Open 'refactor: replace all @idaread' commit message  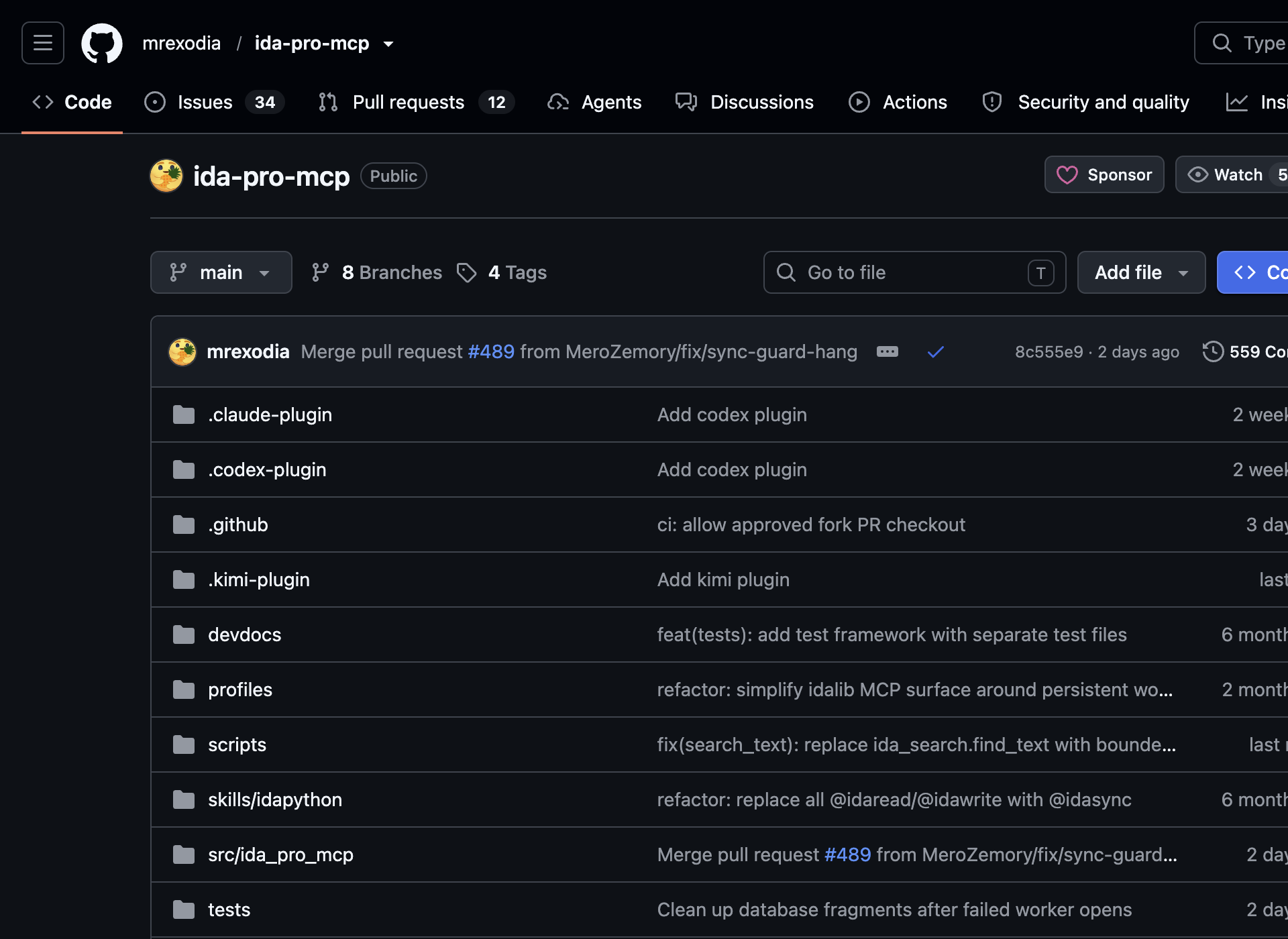[894, 799]
